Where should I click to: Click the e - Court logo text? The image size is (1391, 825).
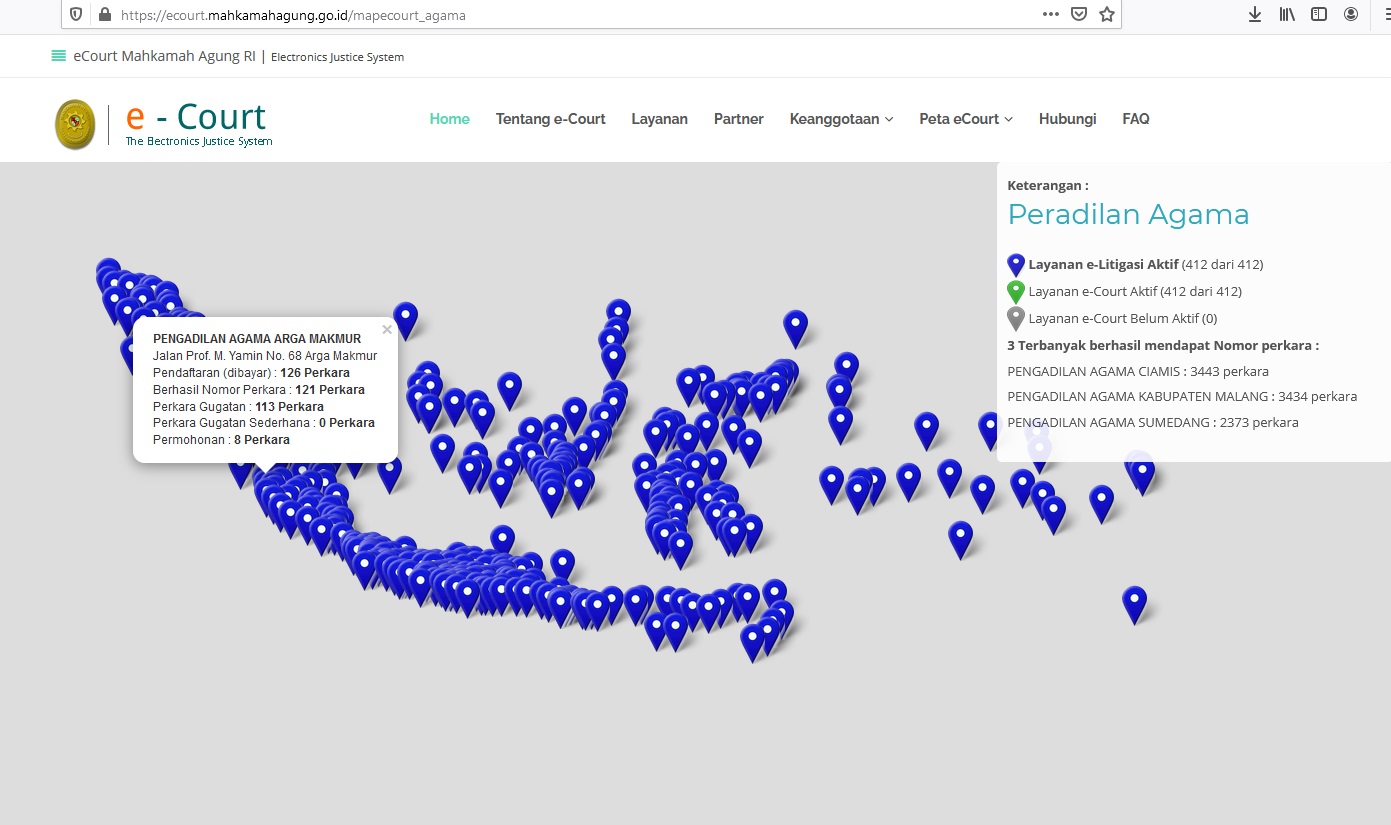[197, 117]
